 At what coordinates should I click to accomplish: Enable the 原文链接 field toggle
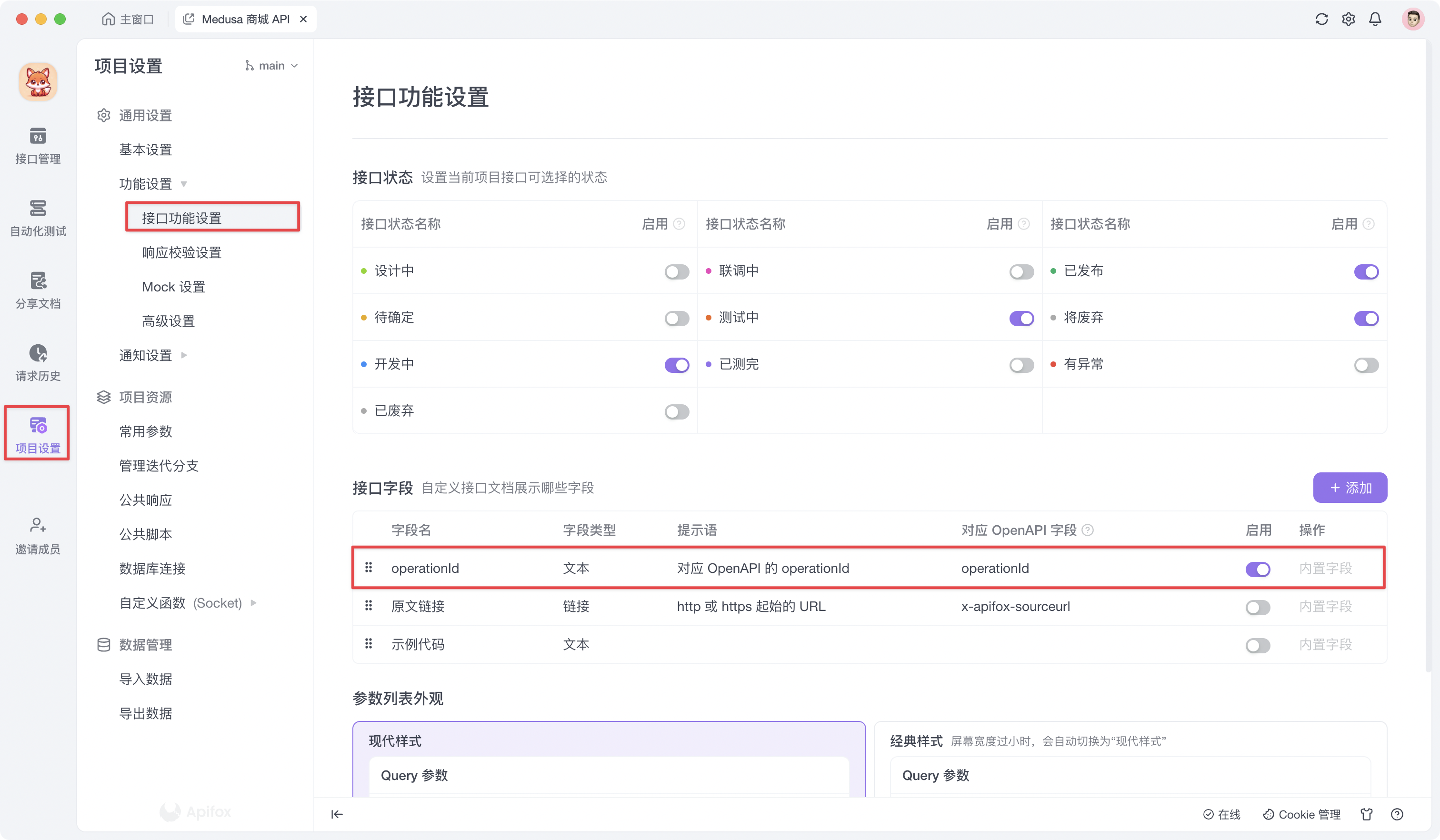pyautogui.click(x=1258, y=608)
